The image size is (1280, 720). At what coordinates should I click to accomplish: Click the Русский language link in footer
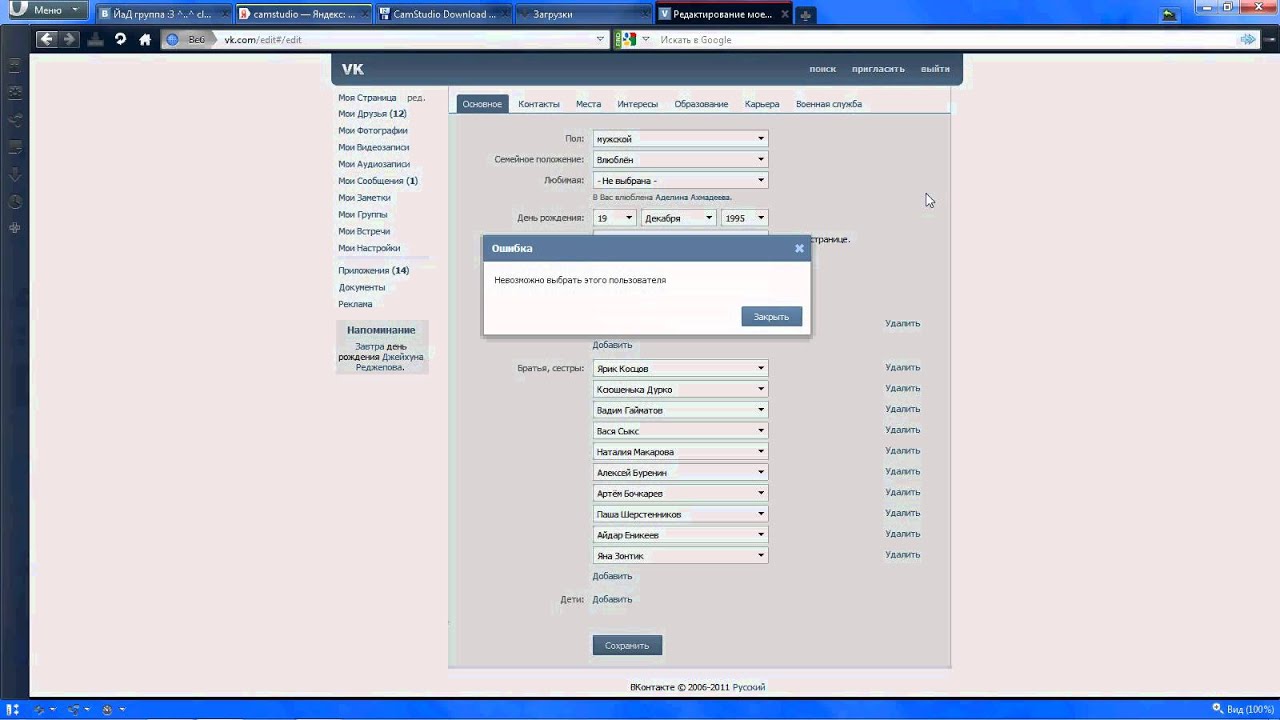pyautogui.click(x=749, y=687)
